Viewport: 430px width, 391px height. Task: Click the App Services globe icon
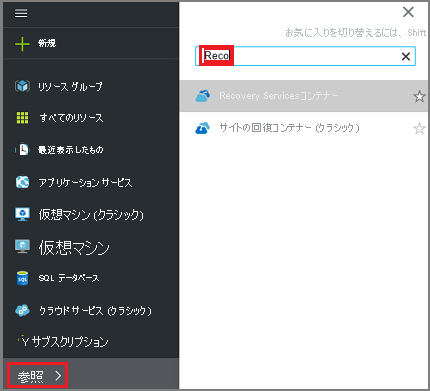click(x=22, y=182)
